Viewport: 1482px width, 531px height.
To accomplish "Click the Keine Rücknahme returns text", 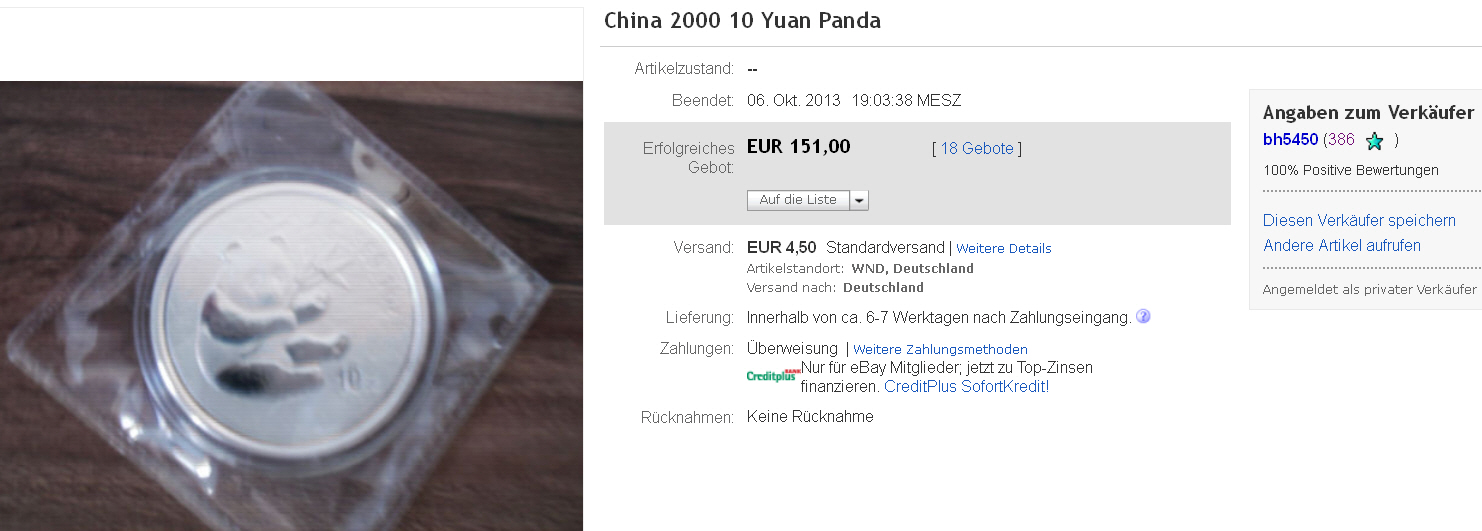I will [810, 417].
